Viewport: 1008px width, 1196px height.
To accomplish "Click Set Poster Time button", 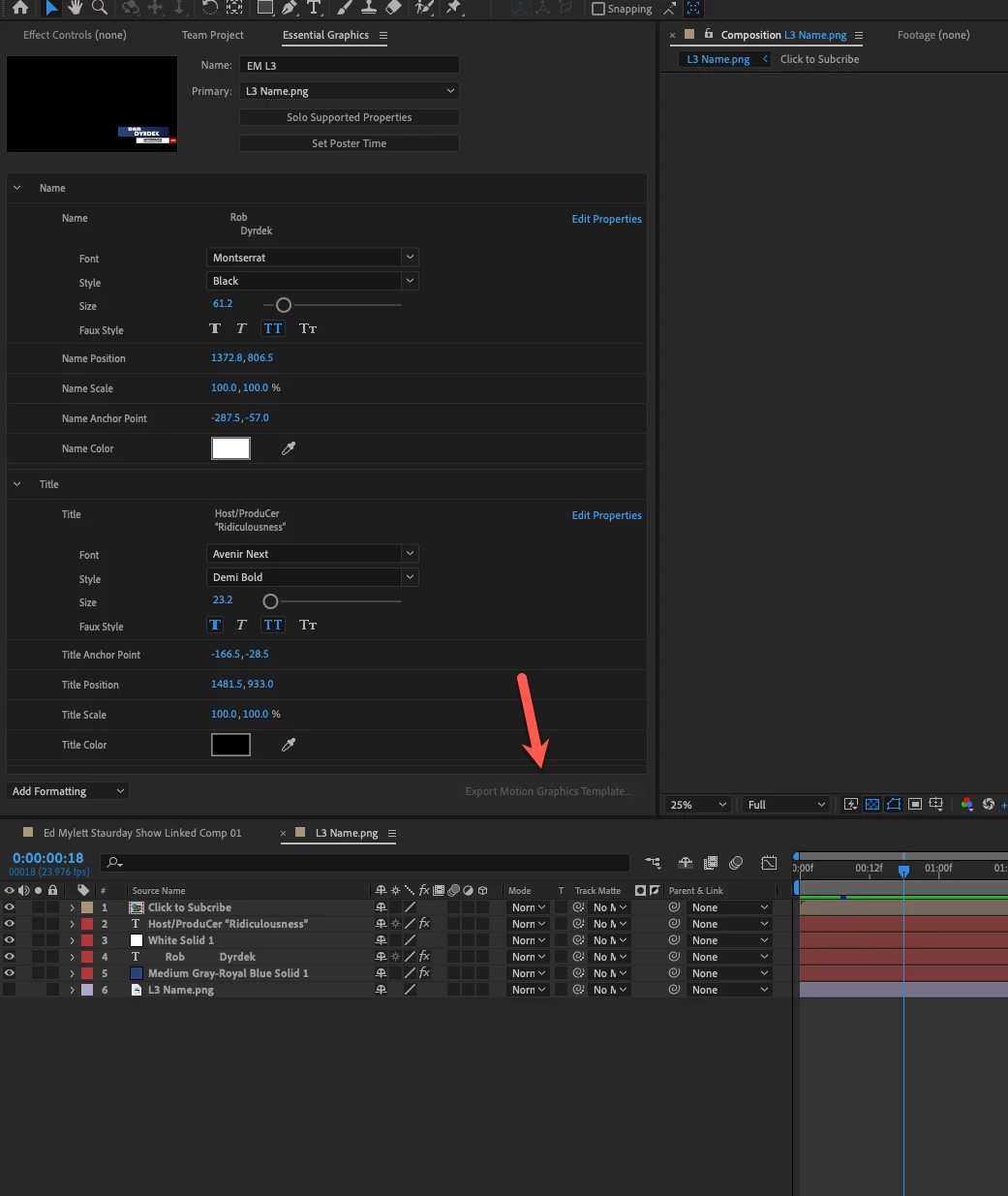I will pos(349,143).
